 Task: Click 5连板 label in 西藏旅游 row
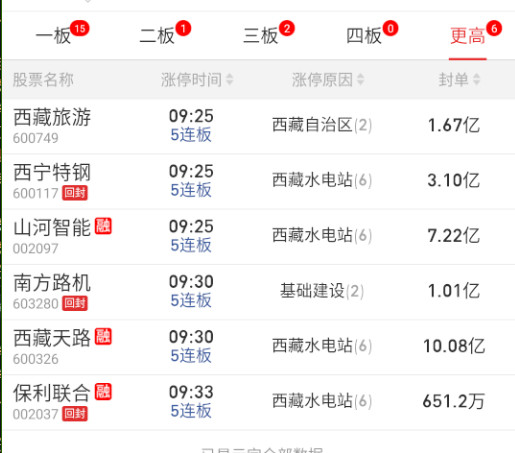pos(191,135)
